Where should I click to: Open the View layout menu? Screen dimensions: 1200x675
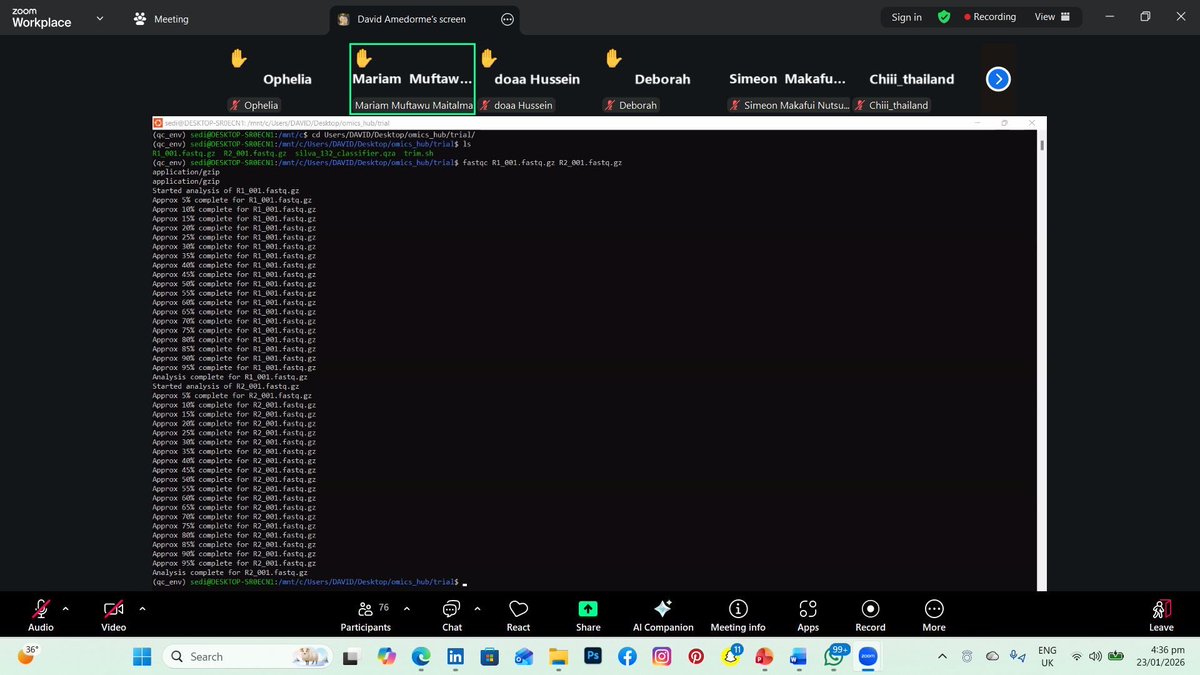(1052, 17)
